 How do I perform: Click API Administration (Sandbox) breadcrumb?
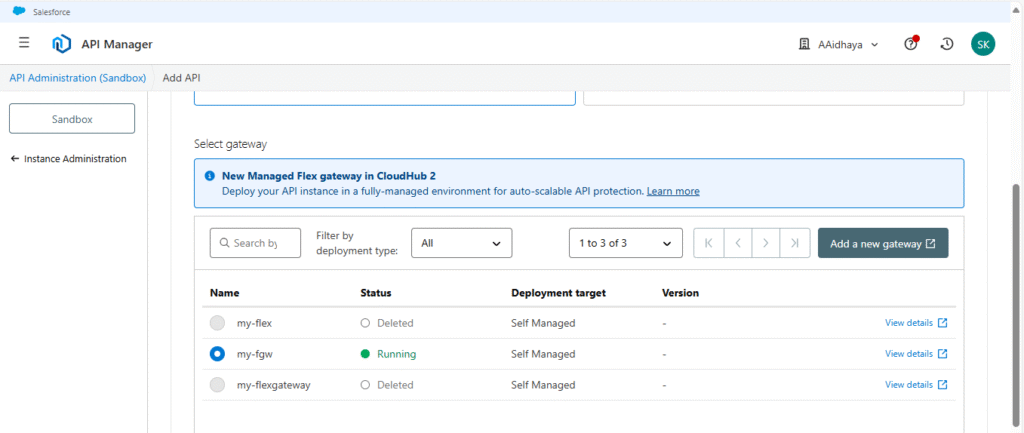tap(78, 78)
